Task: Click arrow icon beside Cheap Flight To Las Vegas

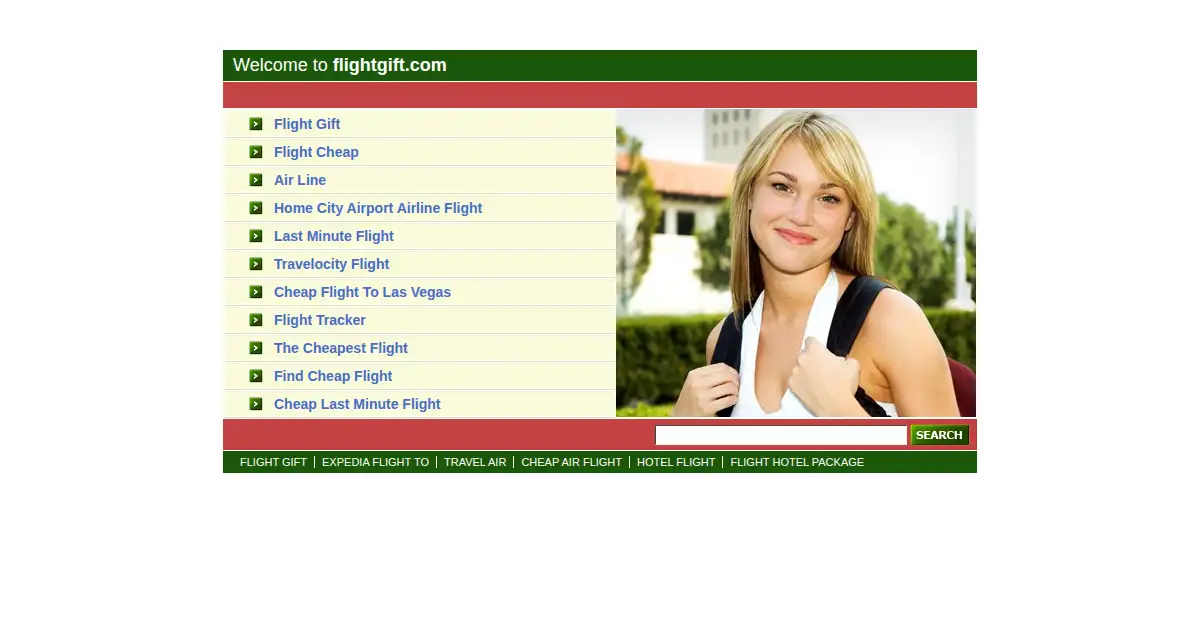Action: (x=256, y=292)
